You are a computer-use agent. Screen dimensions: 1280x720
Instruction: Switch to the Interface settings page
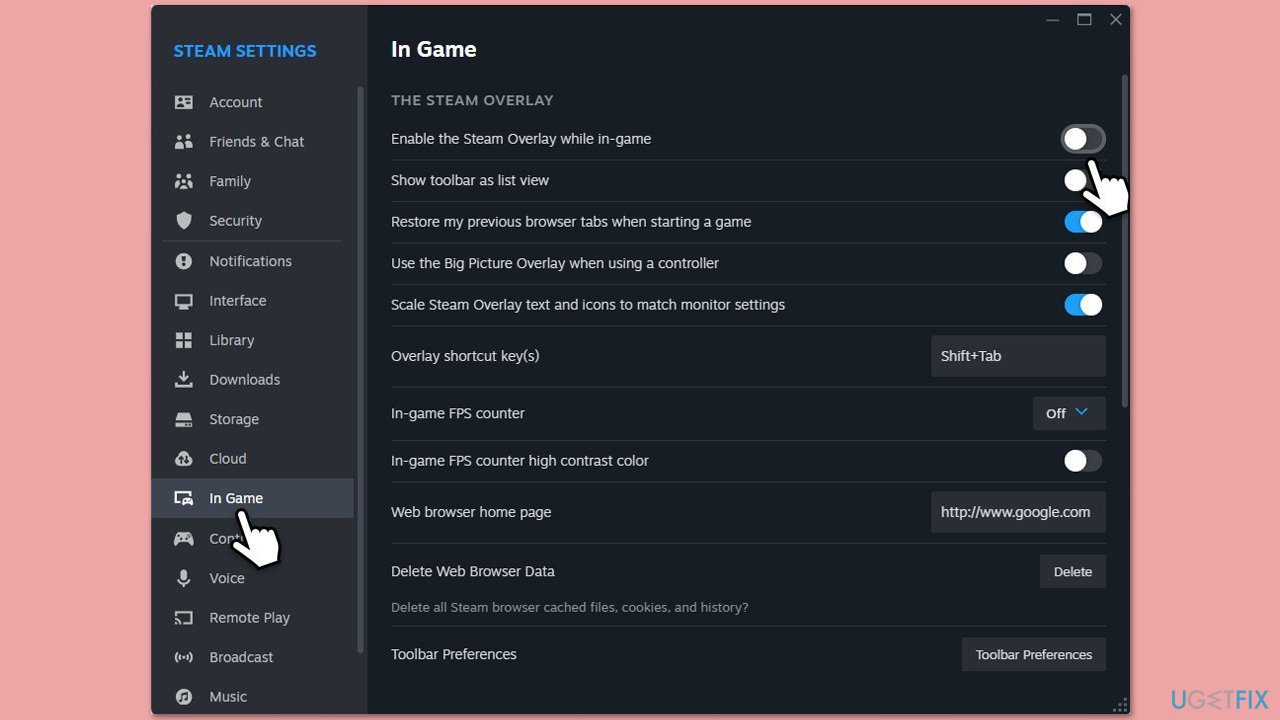coord(237,301)
